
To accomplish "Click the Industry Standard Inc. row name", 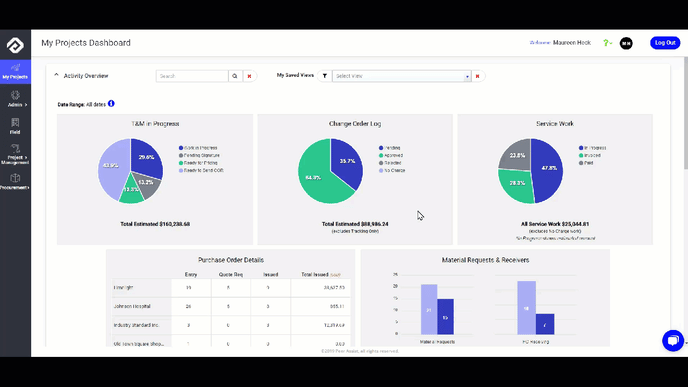I will 136,325.
